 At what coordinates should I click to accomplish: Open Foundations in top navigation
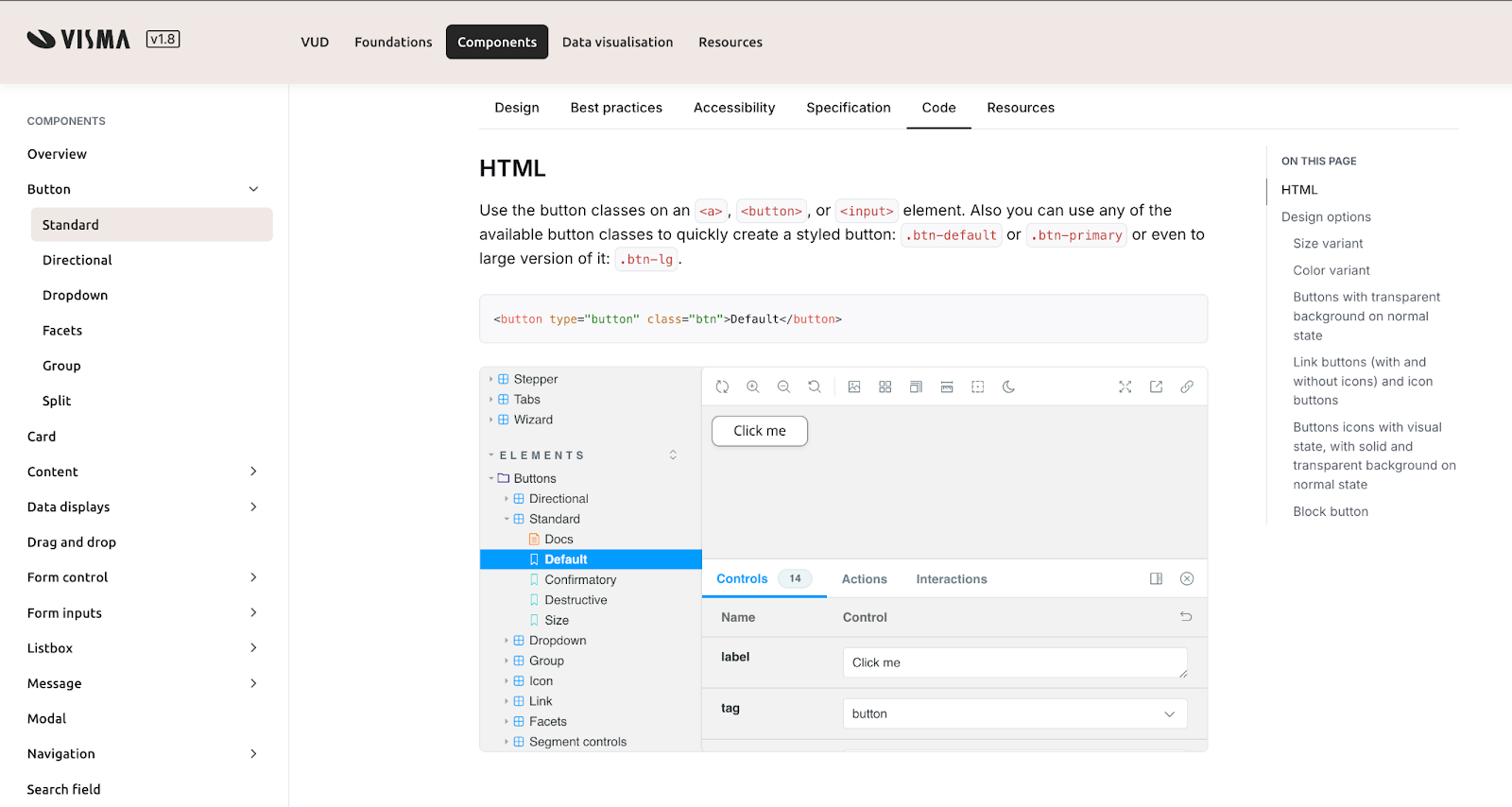(393, 42)
